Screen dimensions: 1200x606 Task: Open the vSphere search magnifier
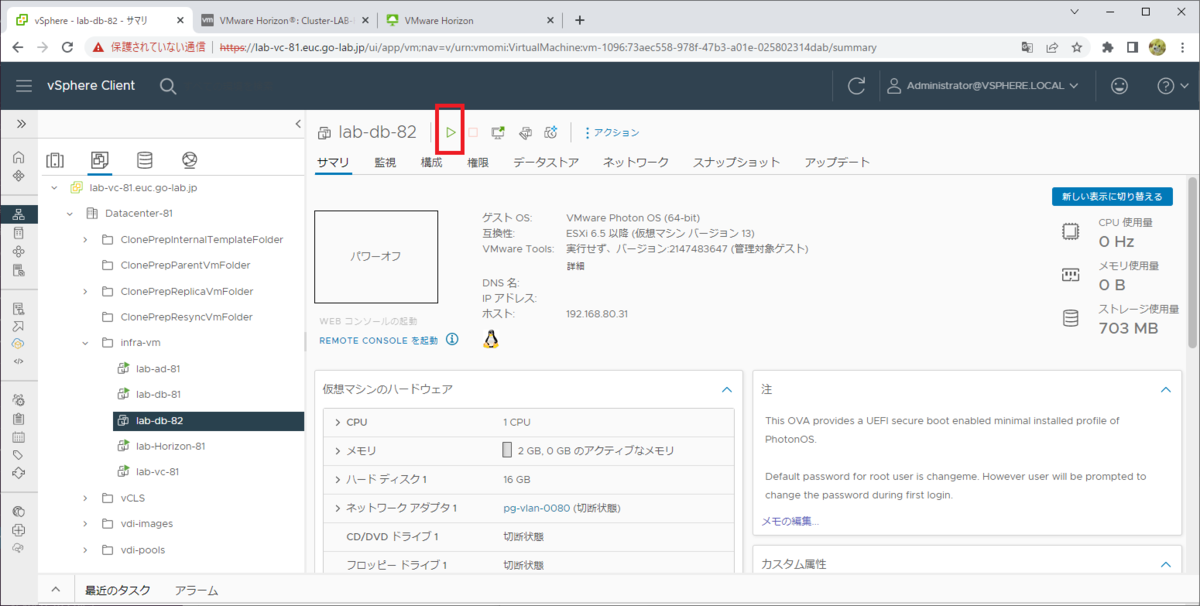[x=168, y=86]
